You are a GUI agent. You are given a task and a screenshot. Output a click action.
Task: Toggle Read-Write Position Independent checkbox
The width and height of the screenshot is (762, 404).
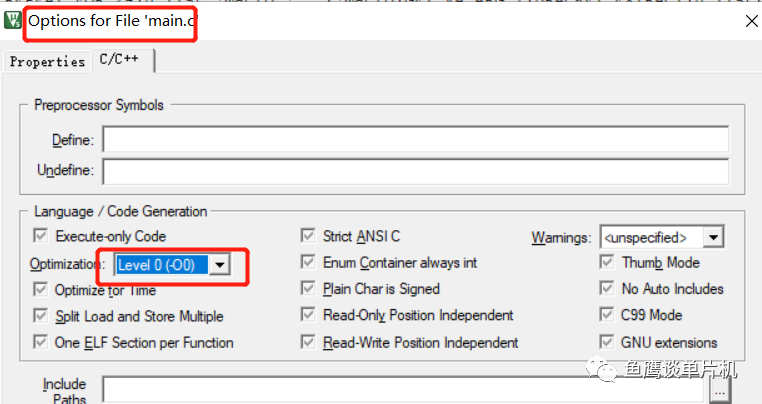click(x=308, y=342)
